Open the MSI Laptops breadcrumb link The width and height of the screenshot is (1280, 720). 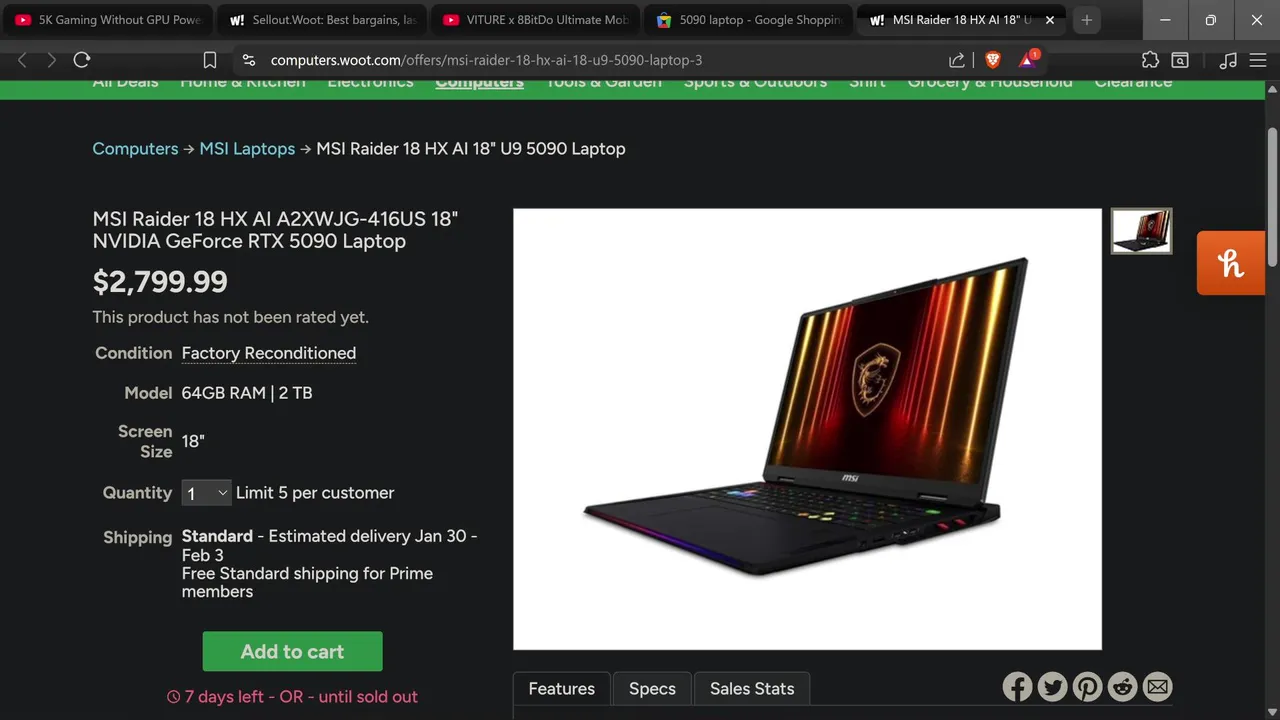pyautogui.click(x=247, y=148)
